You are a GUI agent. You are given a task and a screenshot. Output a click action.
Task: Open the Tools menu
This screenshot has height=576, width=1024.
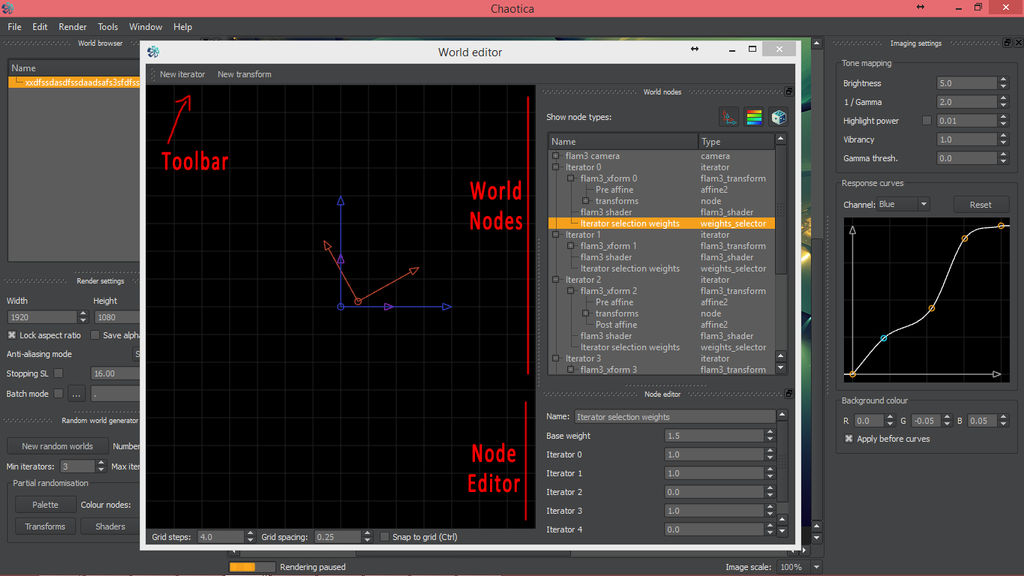point(108,27)
